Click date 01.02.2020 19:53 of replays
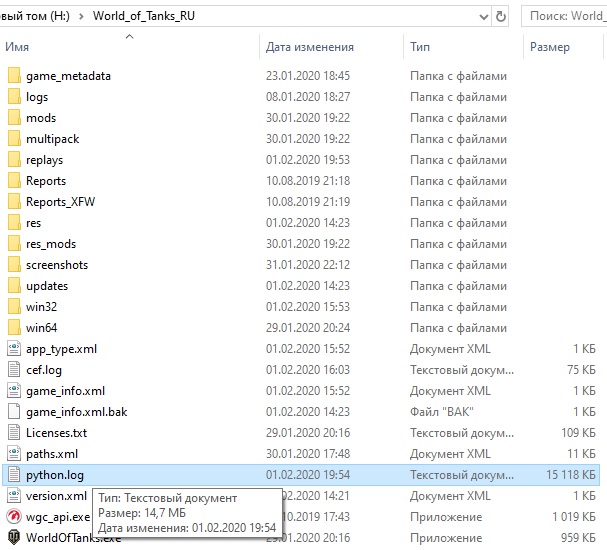This screenshot has height=550, width=607. [x=308, y=159]
